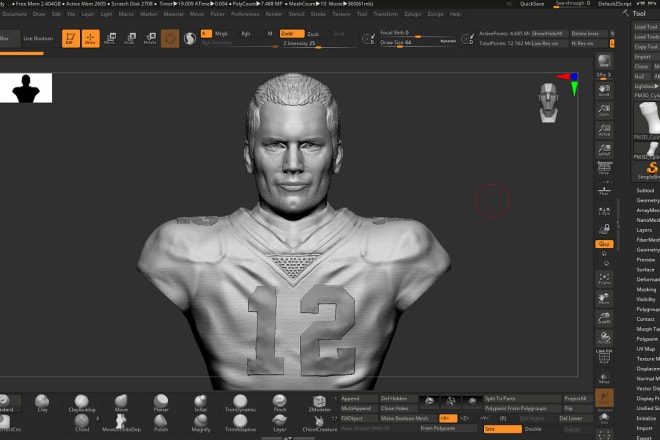Click the Zoom canvas icon
Screen dimensions: 660x440
[x=604, y=110]
